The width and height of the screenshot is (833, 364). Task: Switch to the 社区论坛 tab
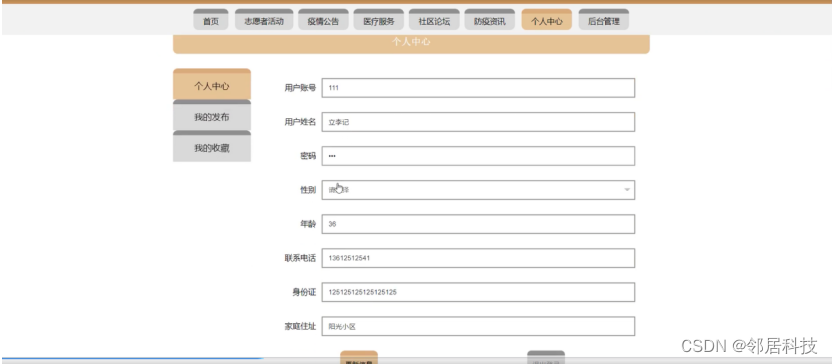(x=434, y=20)
